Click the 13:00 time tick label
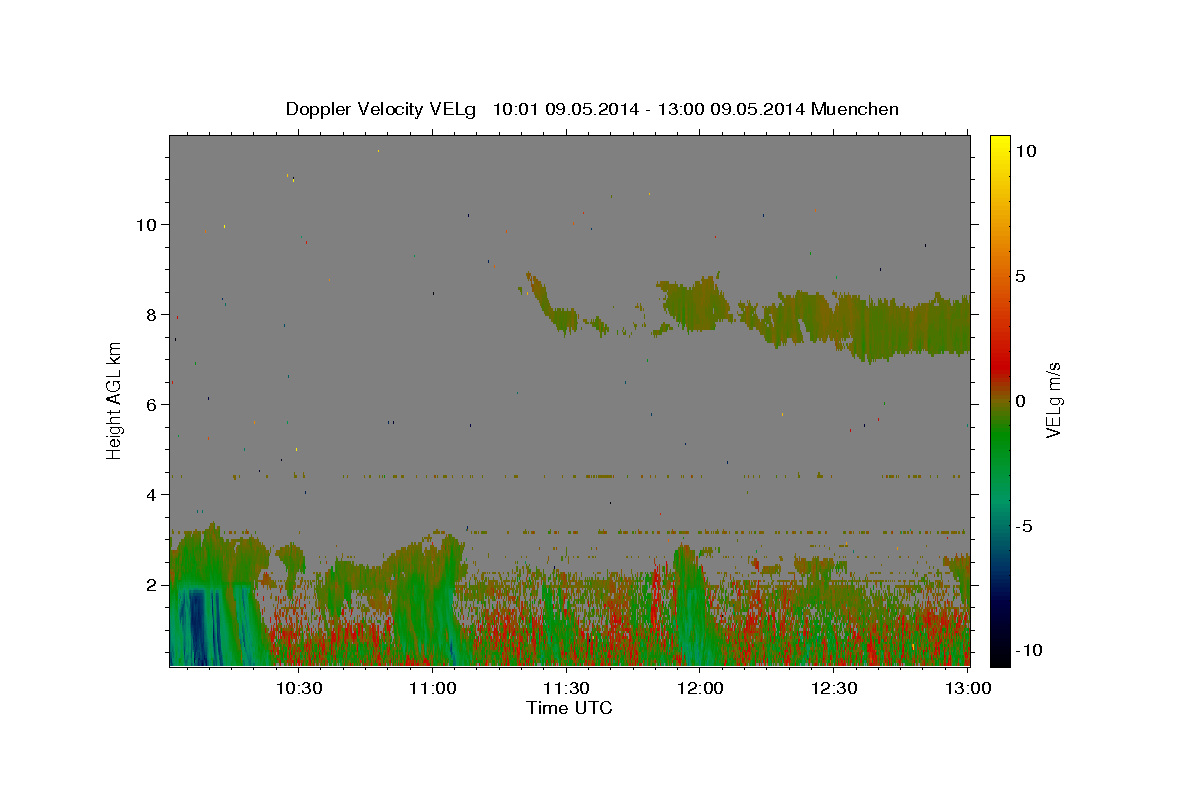This screenshot has width=1200, height=800. [968, 688]
